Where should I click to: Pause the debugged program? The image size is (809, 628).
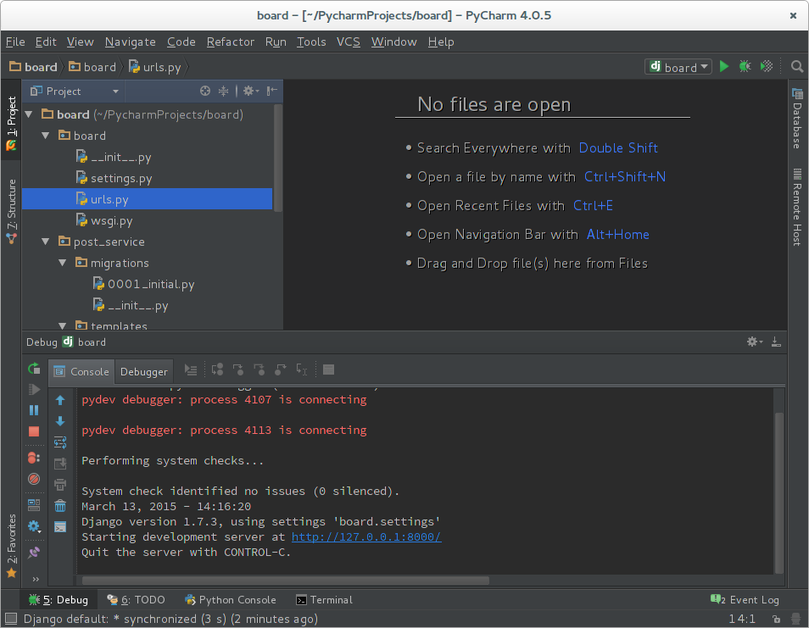point(34,410)
